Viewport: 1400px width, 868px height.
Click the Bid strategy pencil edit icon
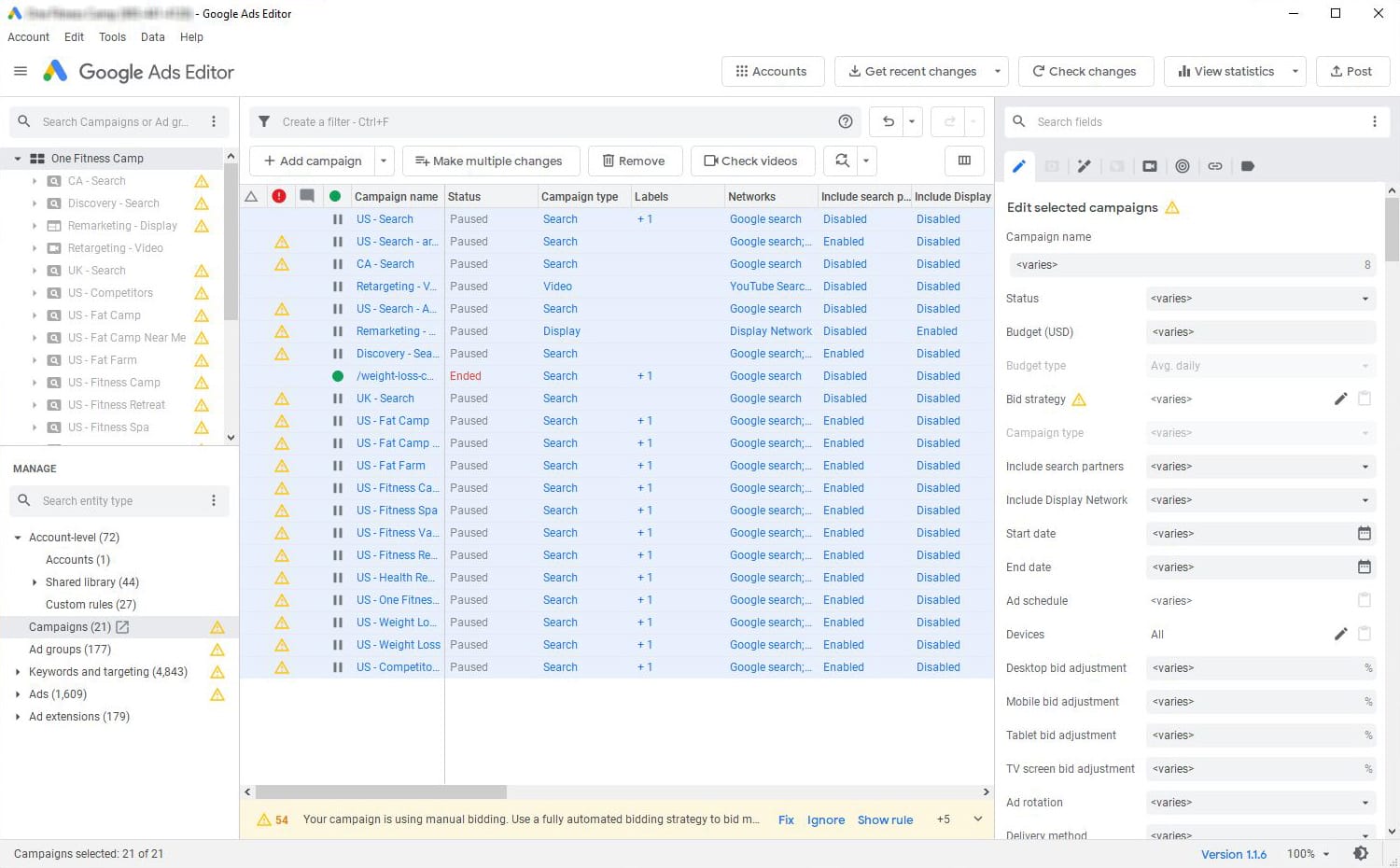point(1340,399)
